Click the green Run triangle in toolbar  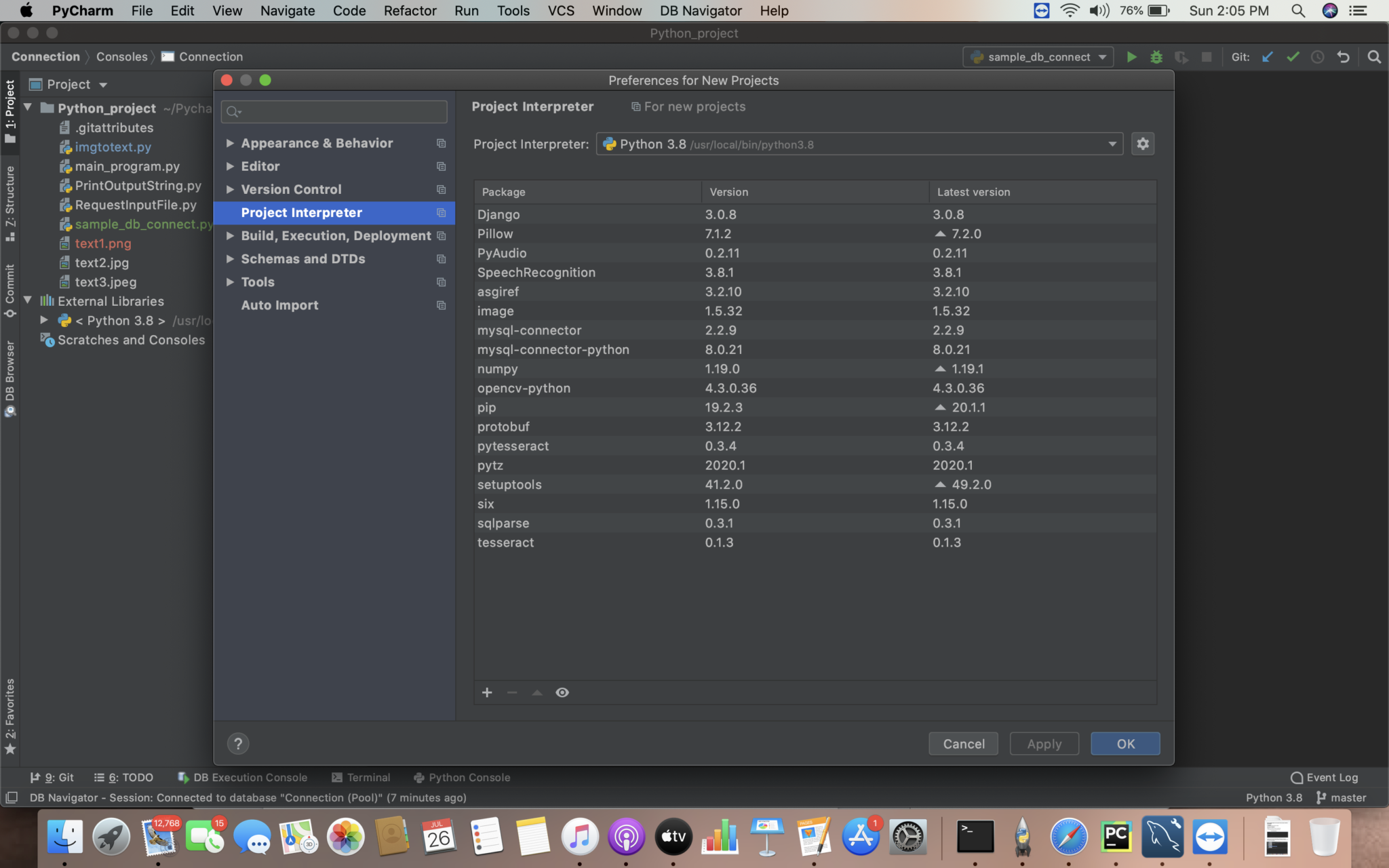point(1131,57)
